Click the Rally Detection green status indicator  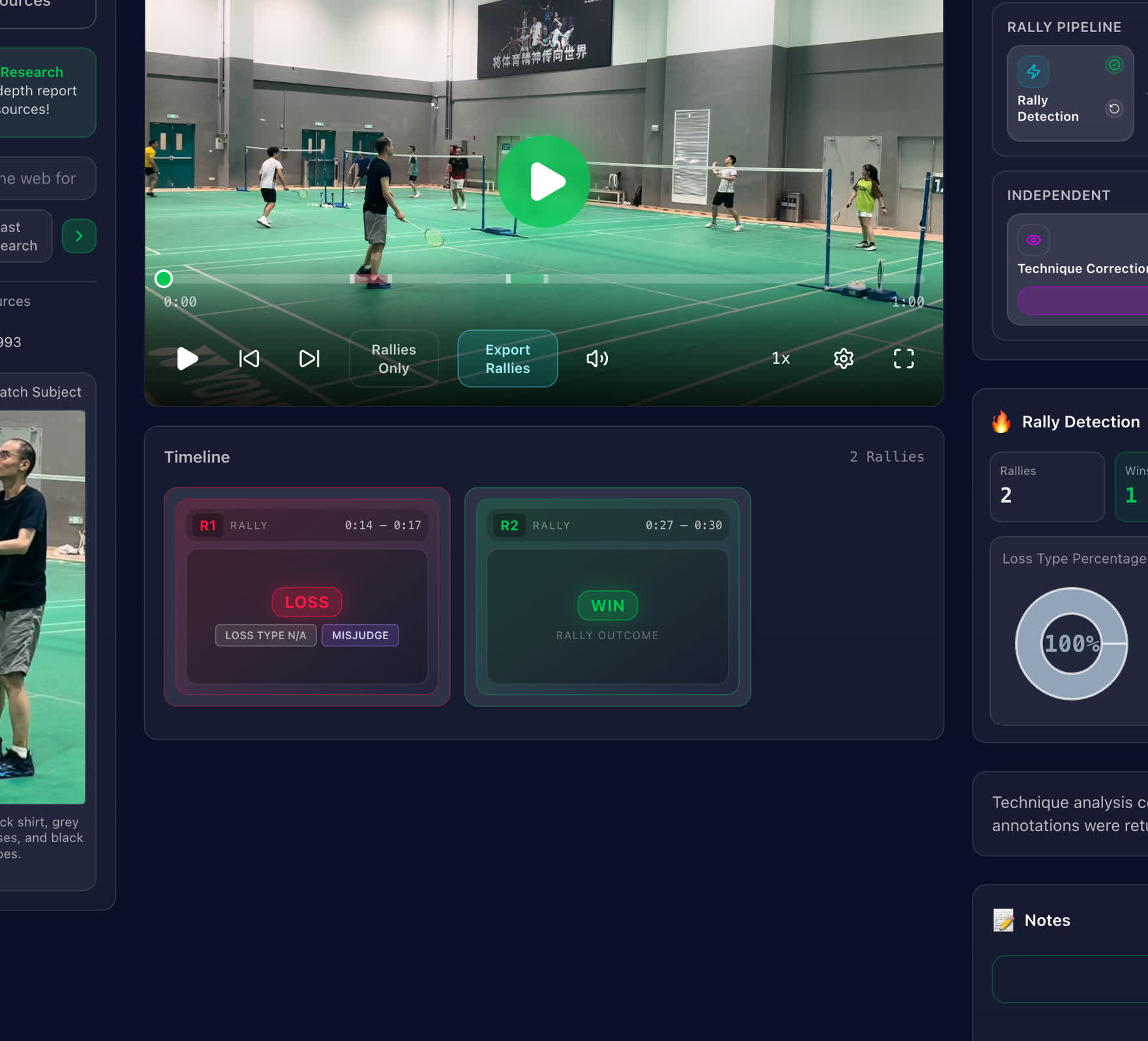pos(1114,65)
